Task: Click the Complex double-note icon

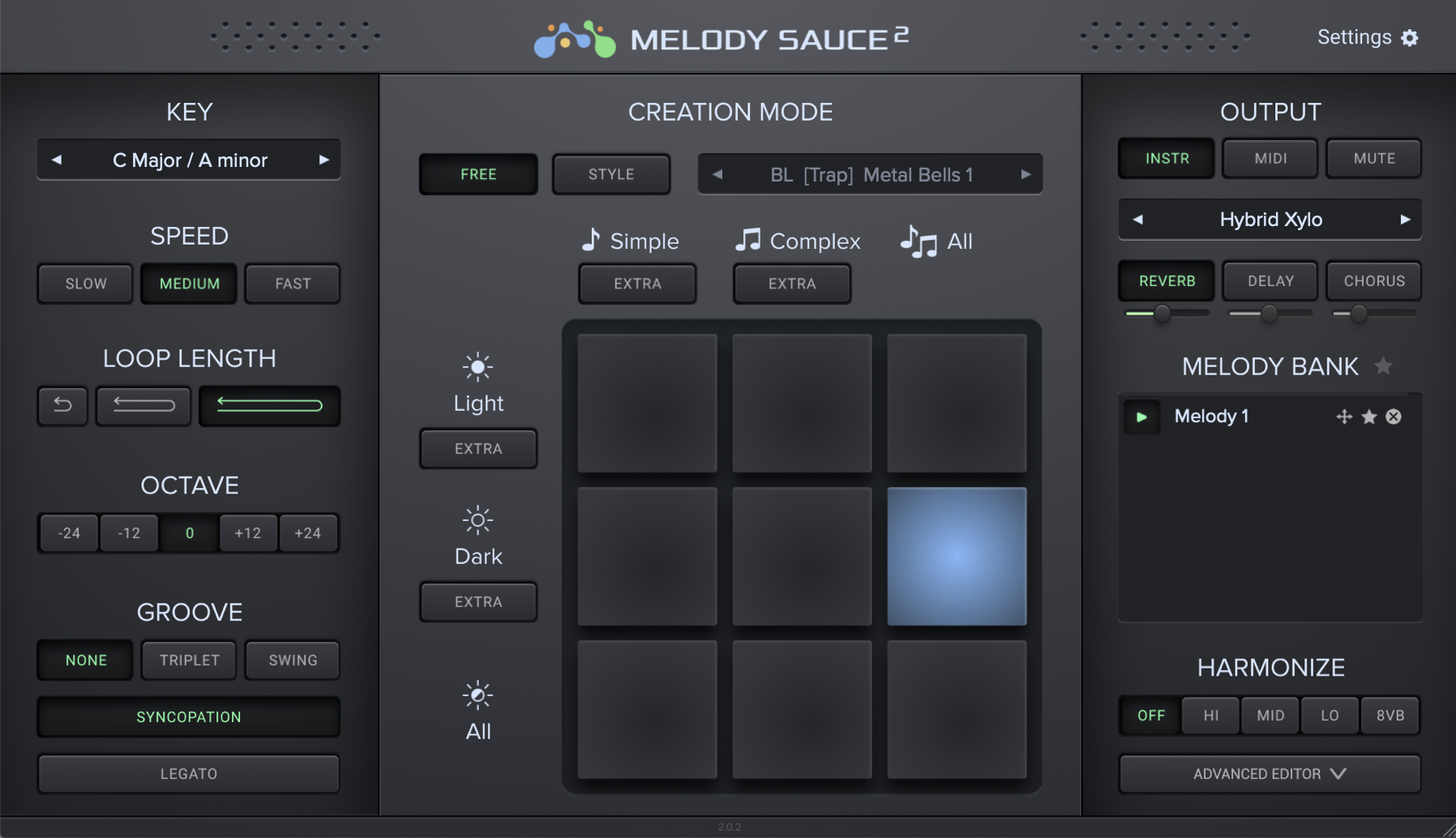Action: [x=747, y=240]
